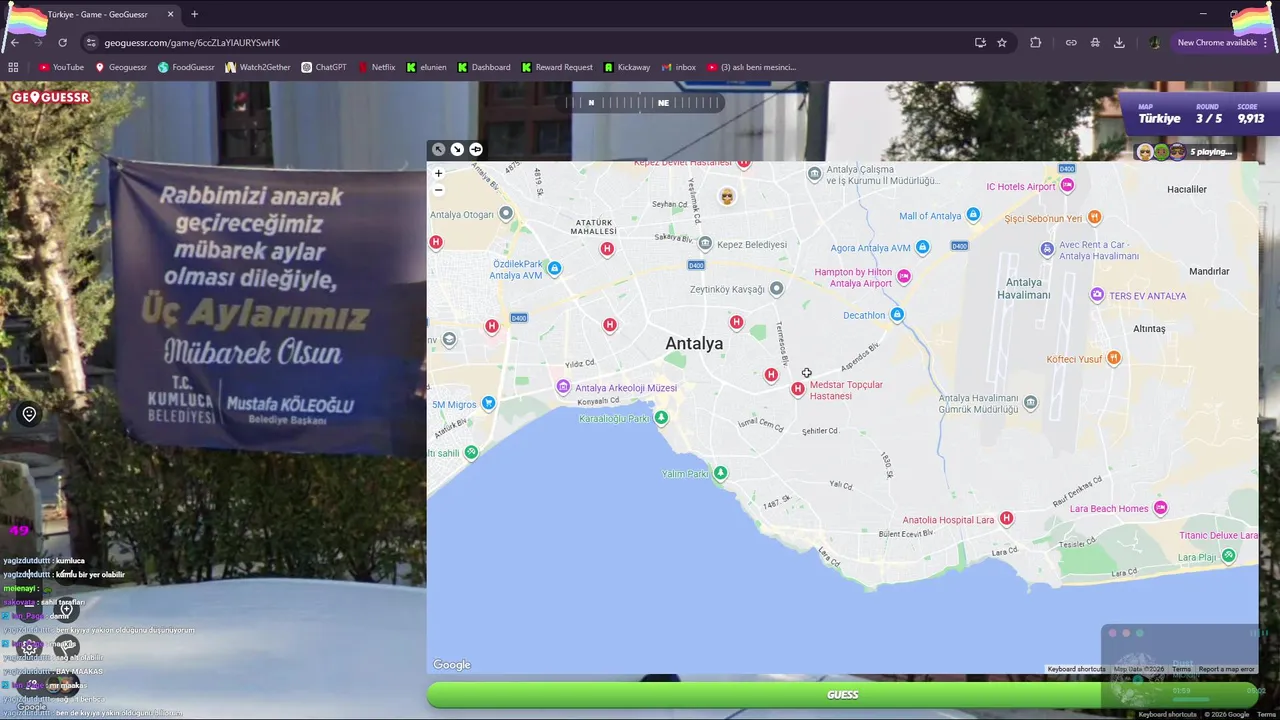The width and height of the screenshot is (1280, 720).
Task: Click the GeoGuessr logo
Action: click(x=51, y=97)
